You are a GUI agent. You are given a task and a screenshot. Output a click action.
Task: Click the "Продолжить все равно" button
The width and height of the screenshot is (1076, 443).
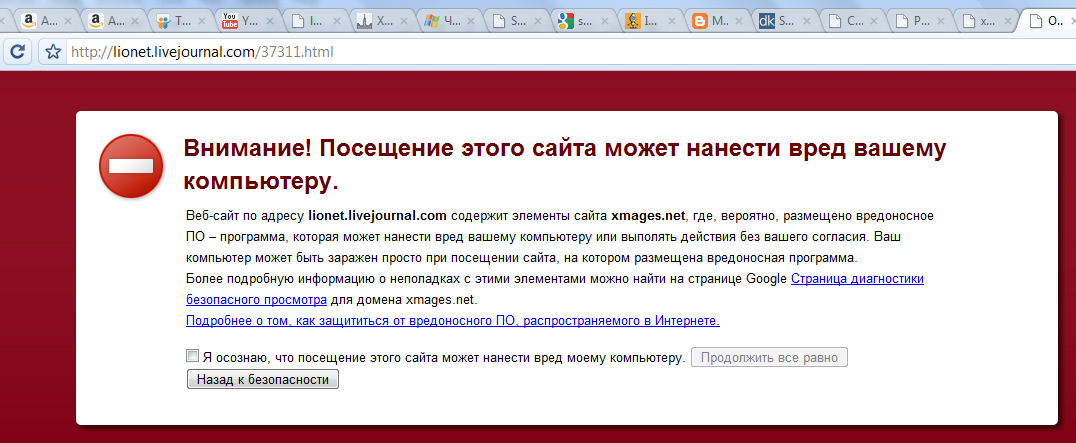(x=769, y=357)
